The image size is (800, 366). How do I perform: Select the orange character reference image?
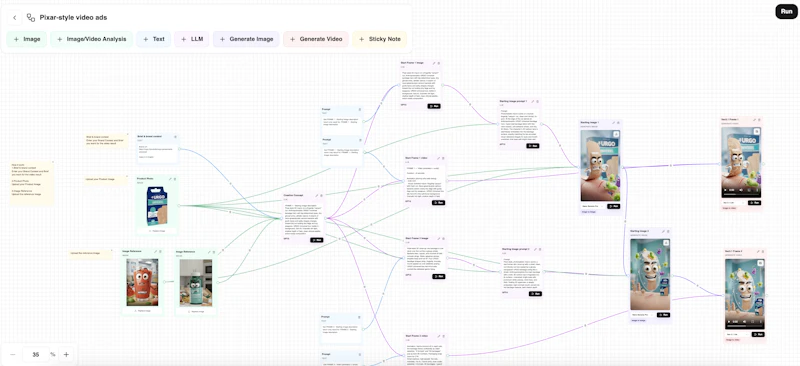point(142,282)
